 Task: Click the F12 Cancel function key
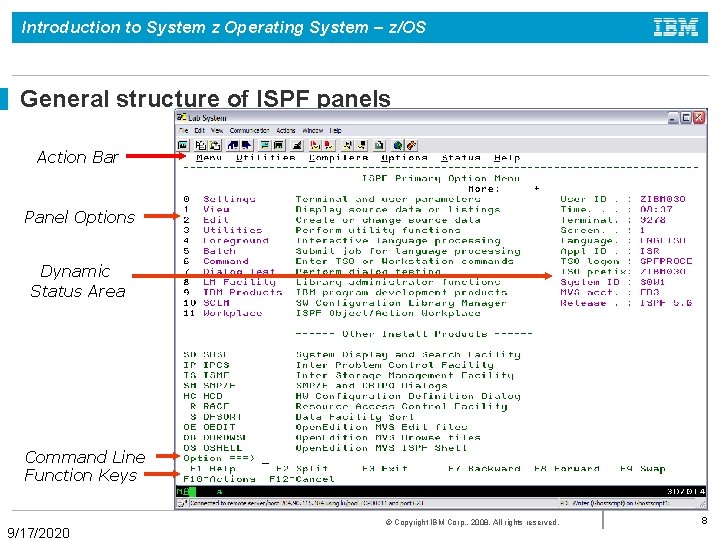click(302, 479)
